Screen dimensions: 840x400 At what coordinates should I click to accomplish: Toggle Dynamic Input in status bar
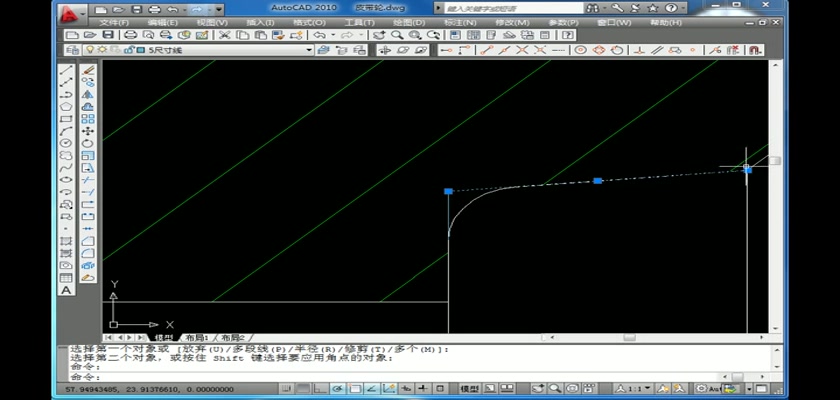[x=406, y=388]
